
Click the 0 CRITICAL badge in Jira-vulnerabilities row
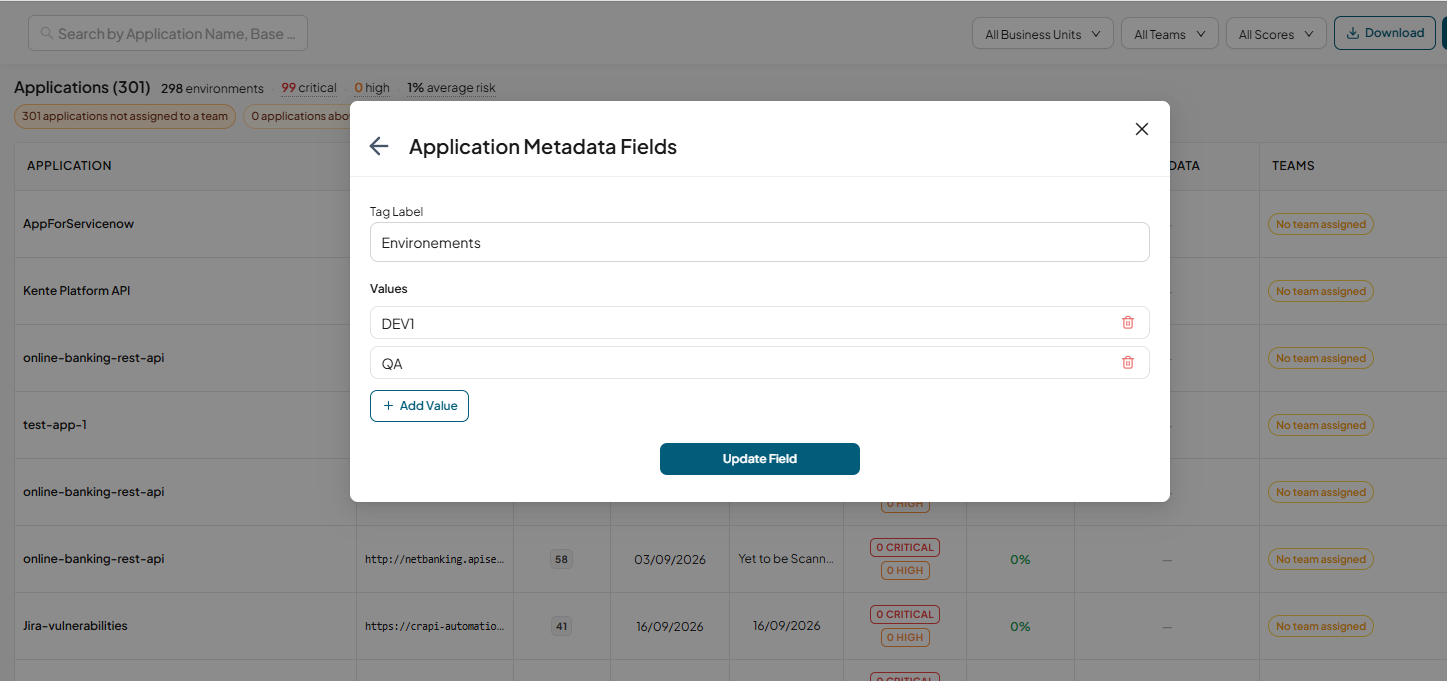point(904,614)
